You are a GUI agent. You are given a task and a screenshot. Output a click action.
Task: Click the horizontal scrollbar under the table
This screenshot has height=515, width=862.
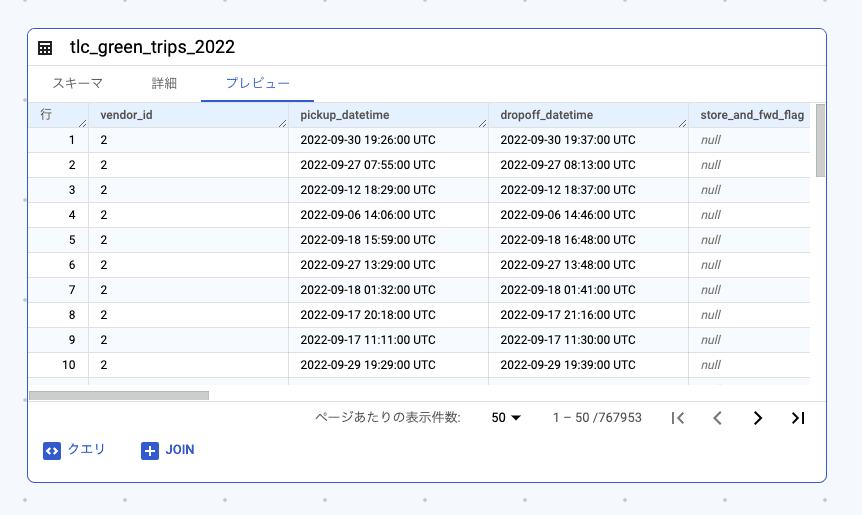[x=119, y=395]
